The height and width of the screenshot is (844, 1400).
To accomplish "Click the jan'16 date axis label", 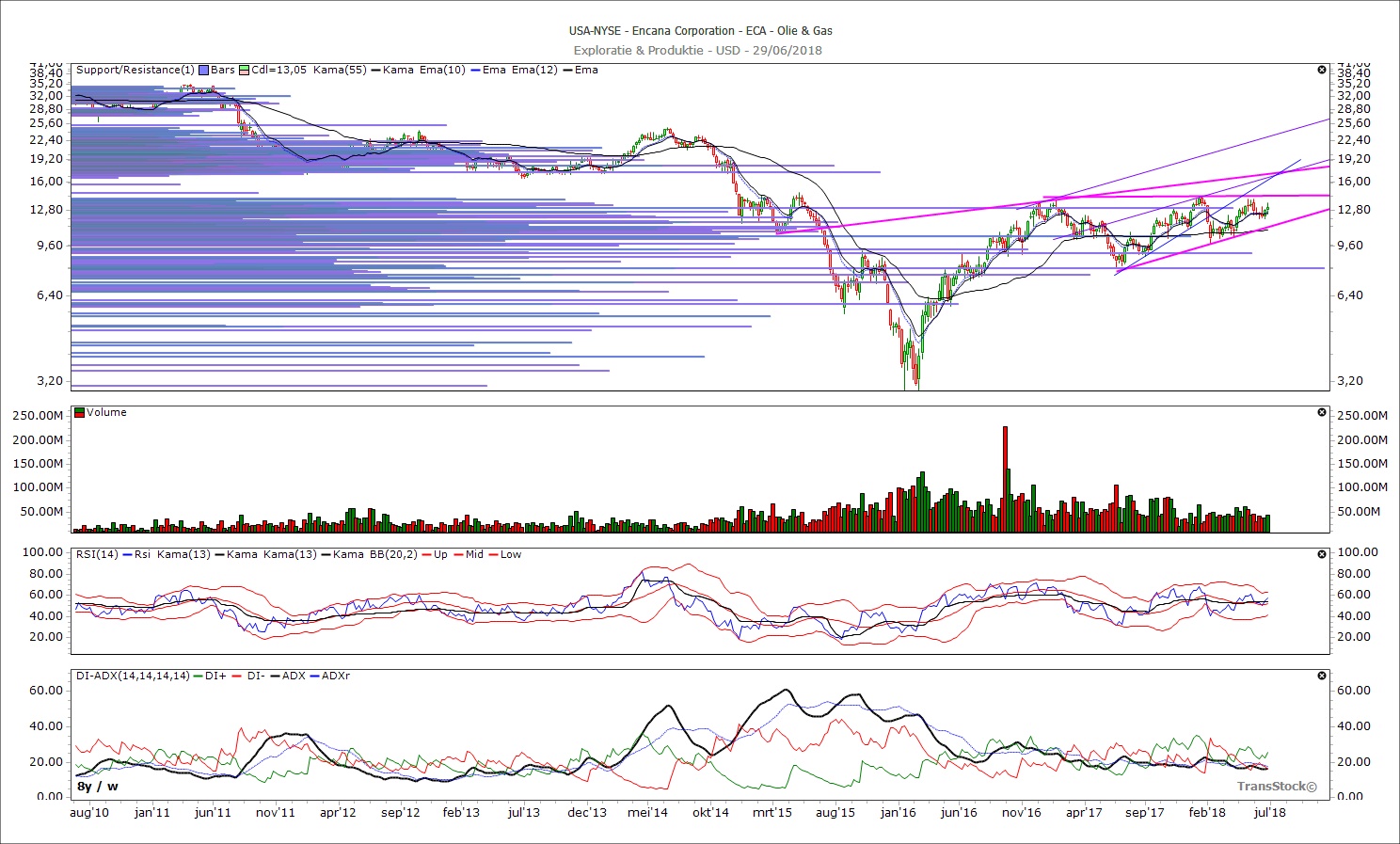I will pyautogui.click(x=898, y=812).
